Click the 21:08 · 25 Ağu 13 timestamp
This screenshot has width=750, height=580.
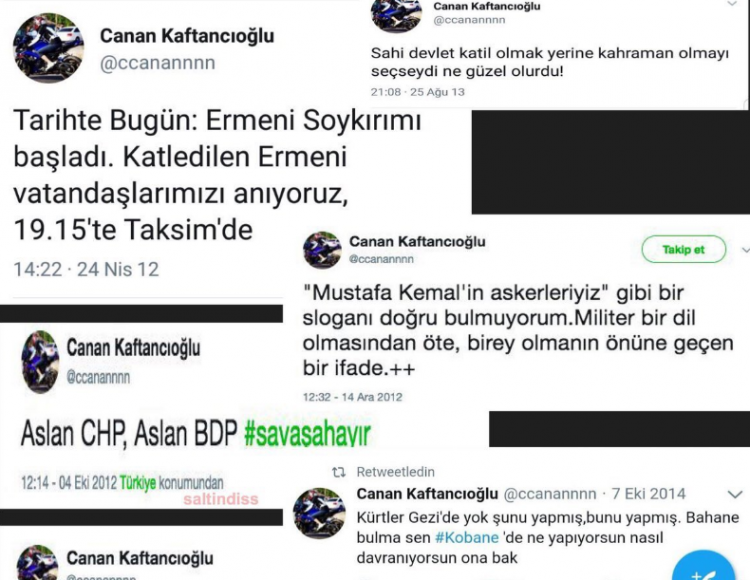coord(418,92)
